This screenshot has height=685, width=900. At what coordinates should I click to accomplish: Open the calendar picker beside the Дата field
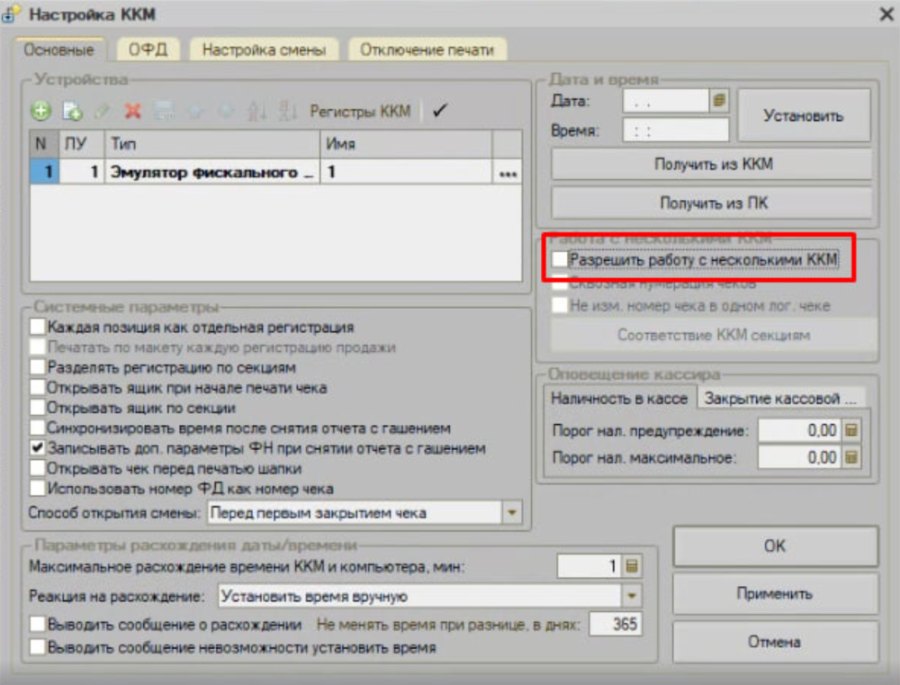coord(719,100)
